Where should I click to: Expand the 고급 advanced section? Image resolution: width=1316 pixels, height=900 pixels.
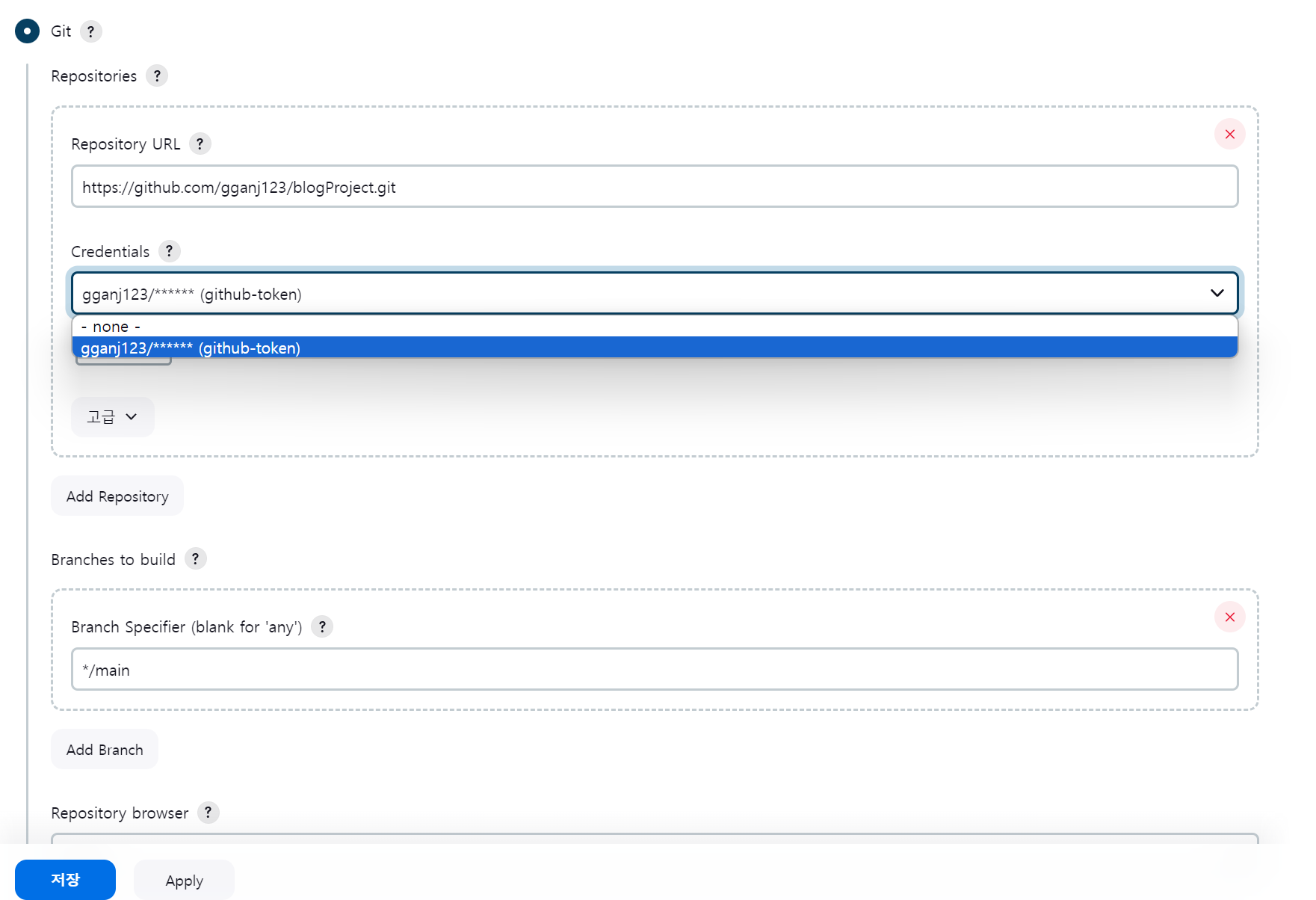coord(113,417)
